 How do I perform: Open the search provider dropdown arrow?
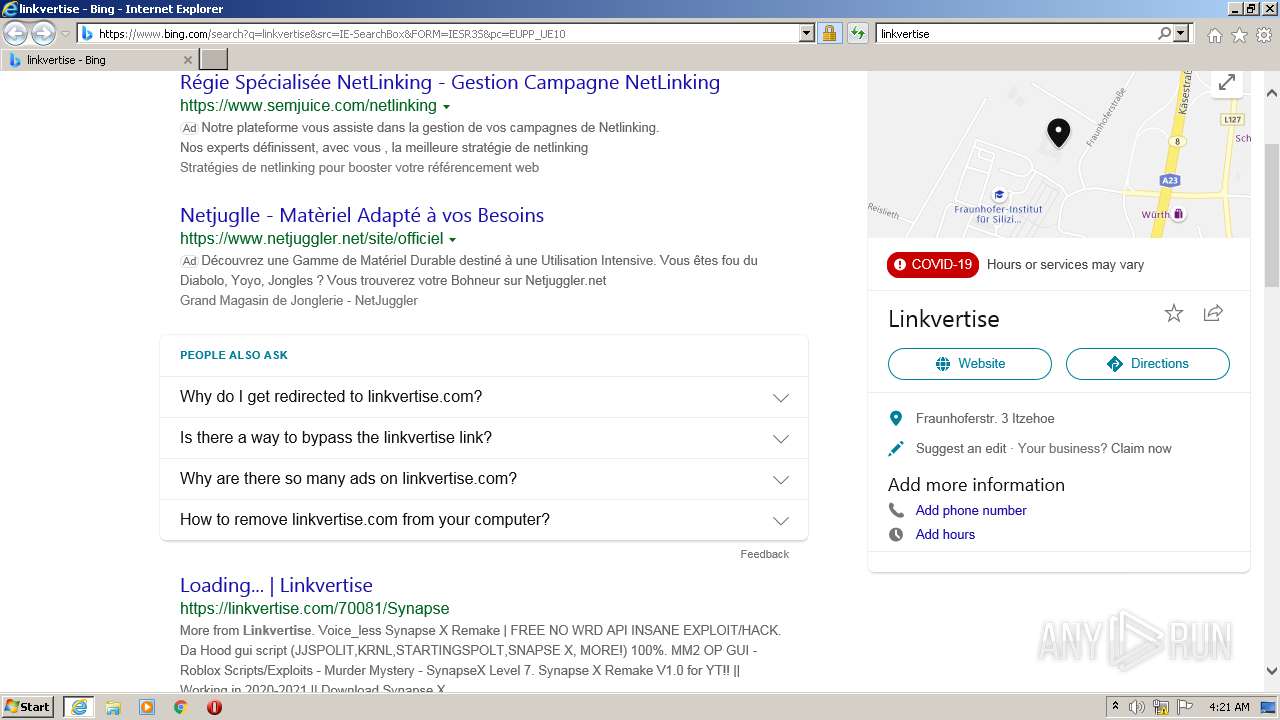tap(1181, 33)
